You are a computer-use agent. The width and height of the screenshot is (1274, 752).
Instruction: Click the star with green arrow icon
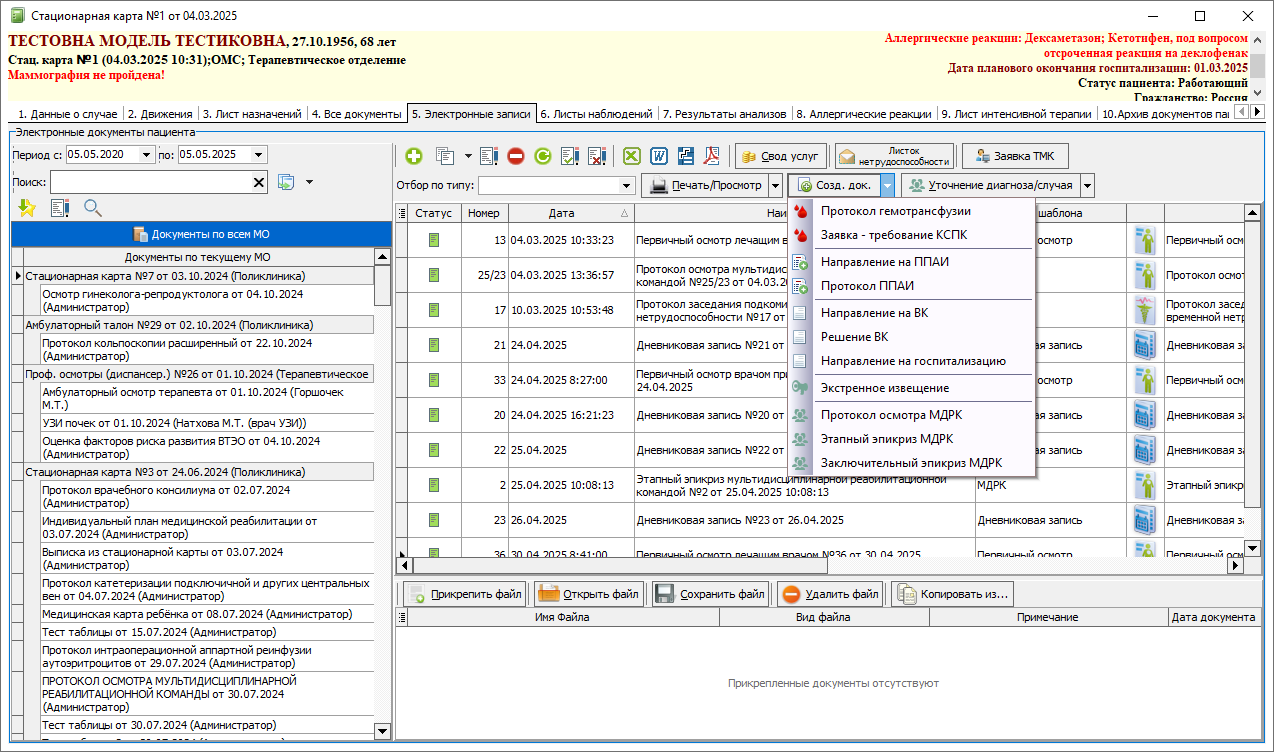(x=27, y=208)
